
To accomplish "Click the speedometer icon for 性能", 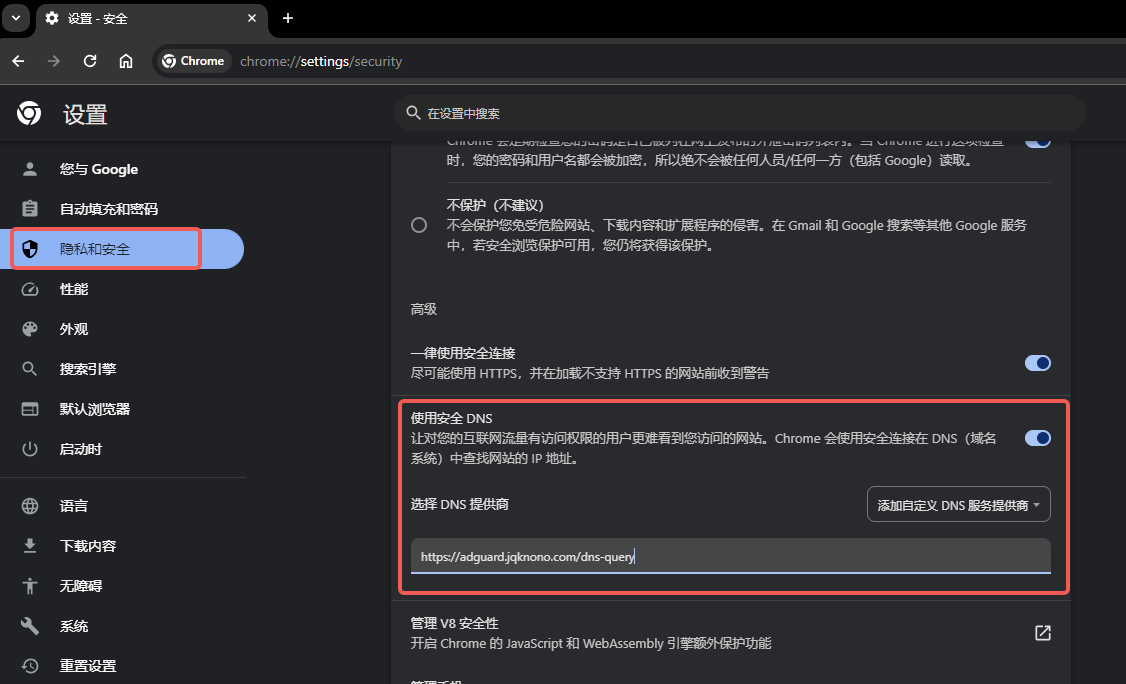I will pos(29,289).
